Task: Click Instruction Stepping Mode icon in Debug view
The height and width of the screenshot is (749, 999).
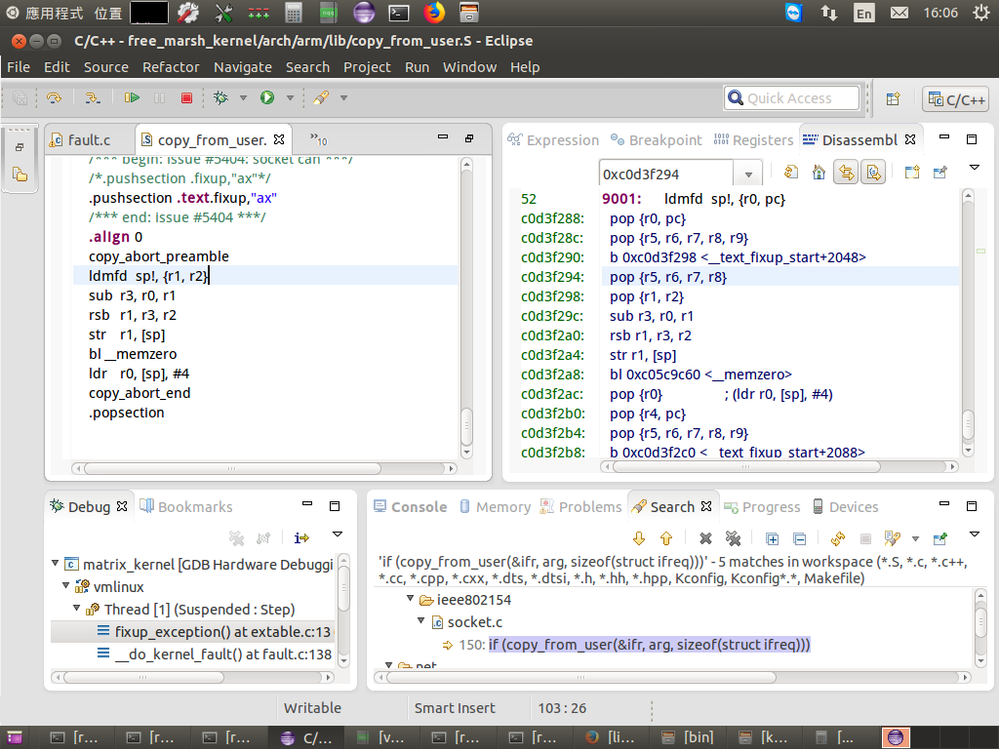Action: click(301, 538)
